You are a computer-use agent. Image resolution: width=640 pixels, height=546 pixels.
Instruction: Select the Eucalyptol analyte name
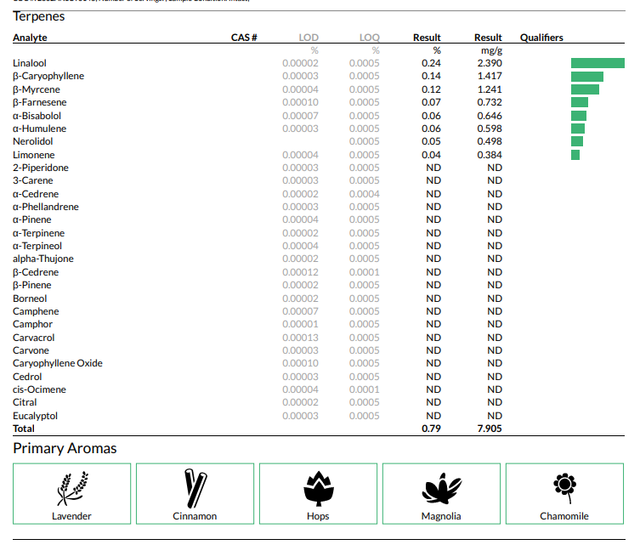coord(35,416)
